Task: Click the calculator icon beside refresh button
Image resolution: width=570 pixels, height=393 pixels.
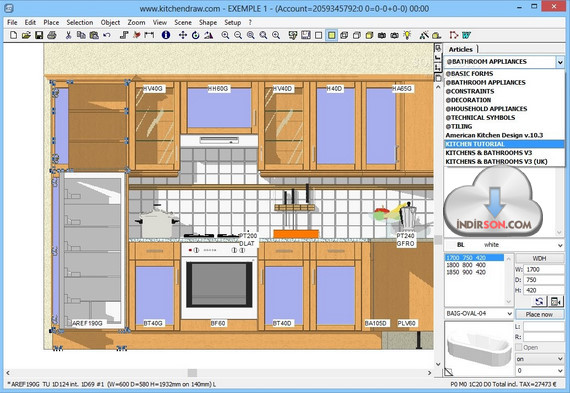Action: click(x=556, y=301)
